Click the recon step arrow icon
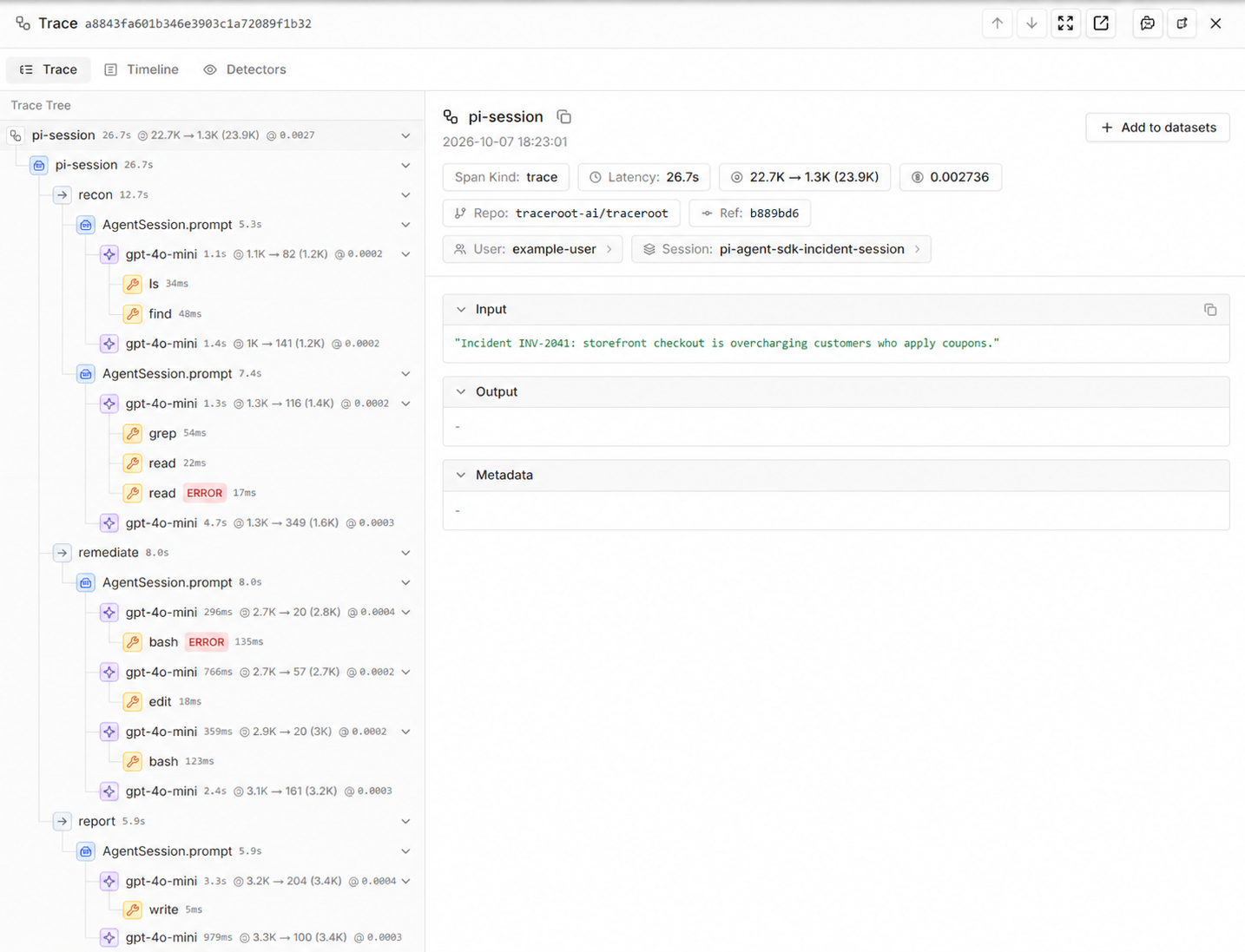This screenshot has width=1245, height=952. [62, 194]
